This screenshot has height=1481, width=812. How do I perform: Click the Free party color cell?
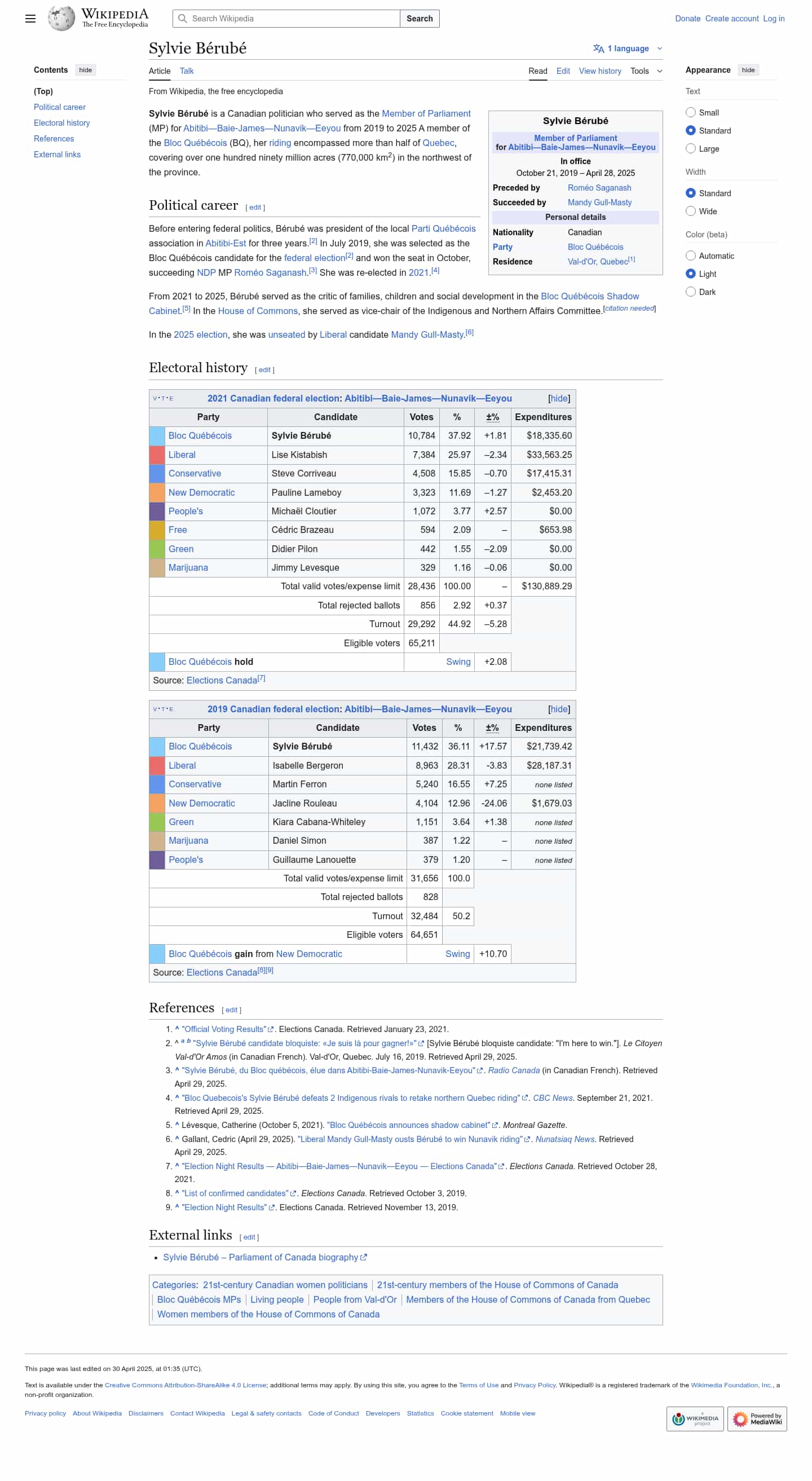coord(157,530)
